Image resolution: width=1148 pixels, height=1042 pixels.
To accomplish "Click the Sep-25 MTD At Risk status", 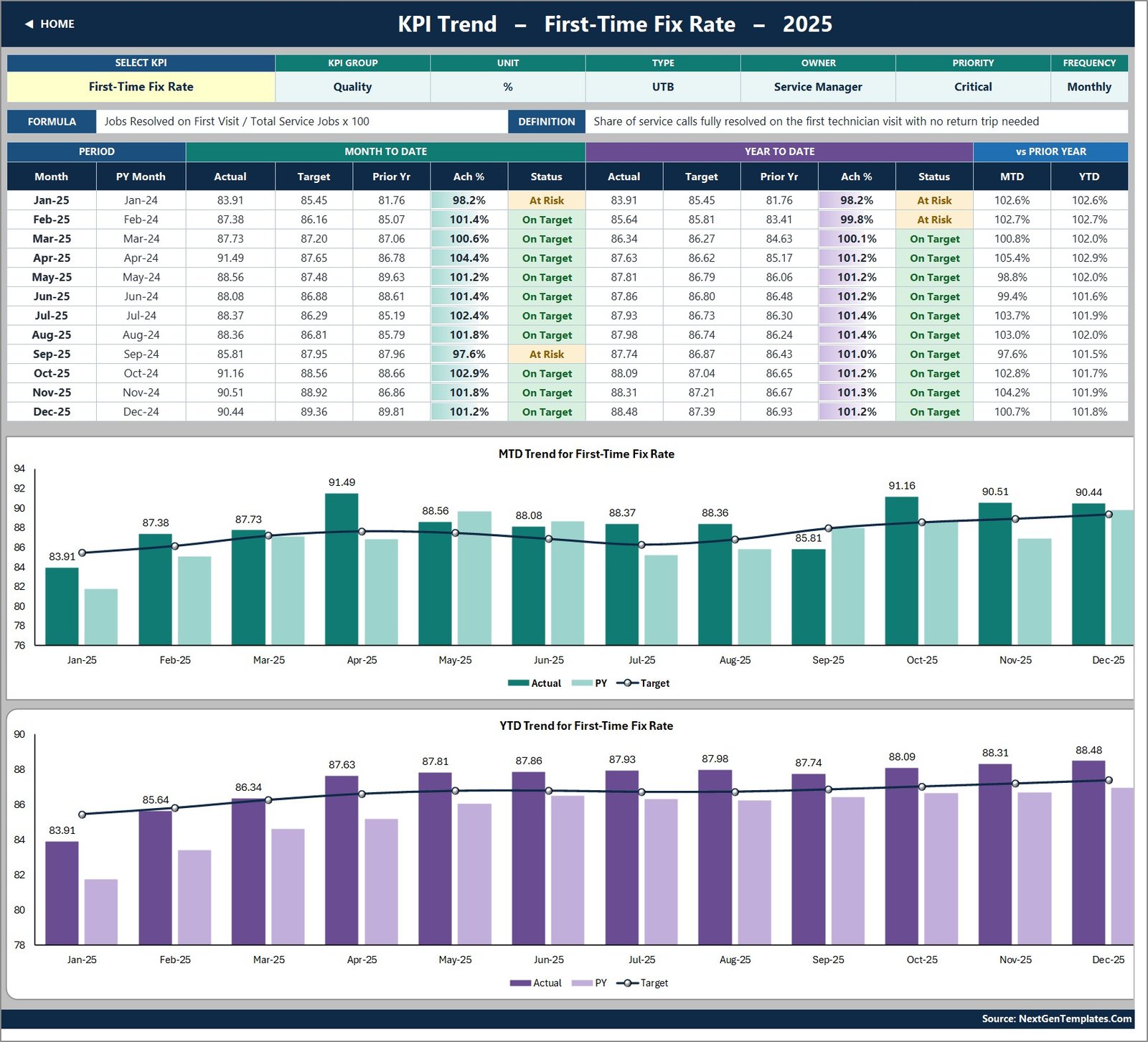I will click(547, 354).
